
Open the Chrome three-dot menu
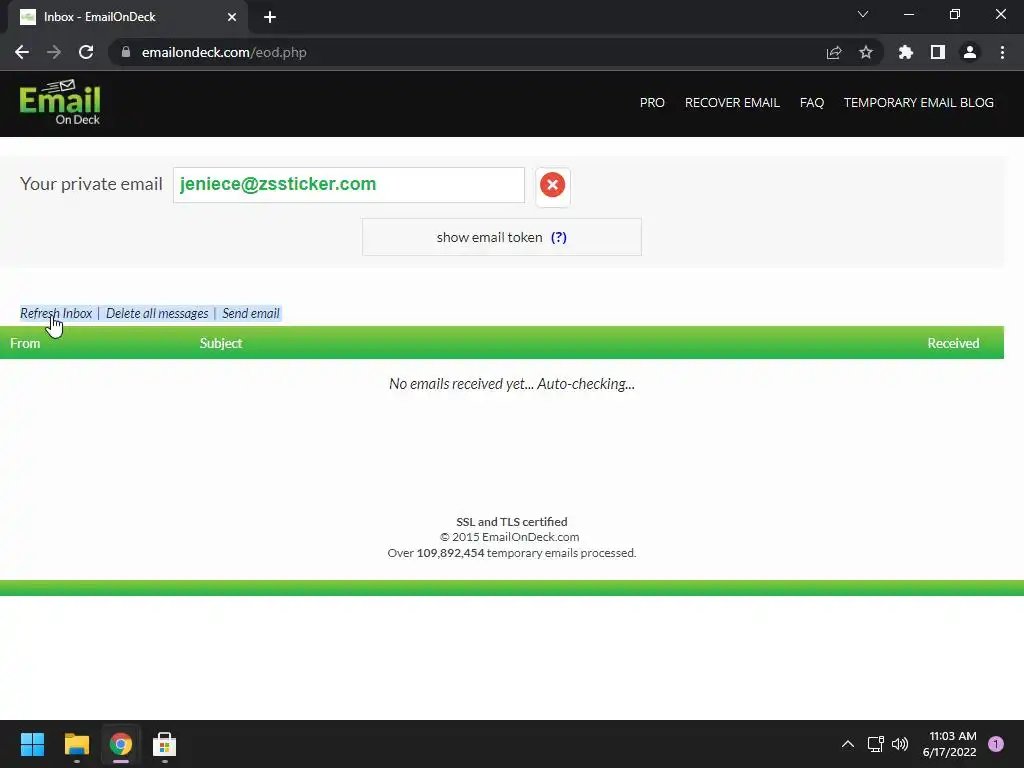(1002, 52)
